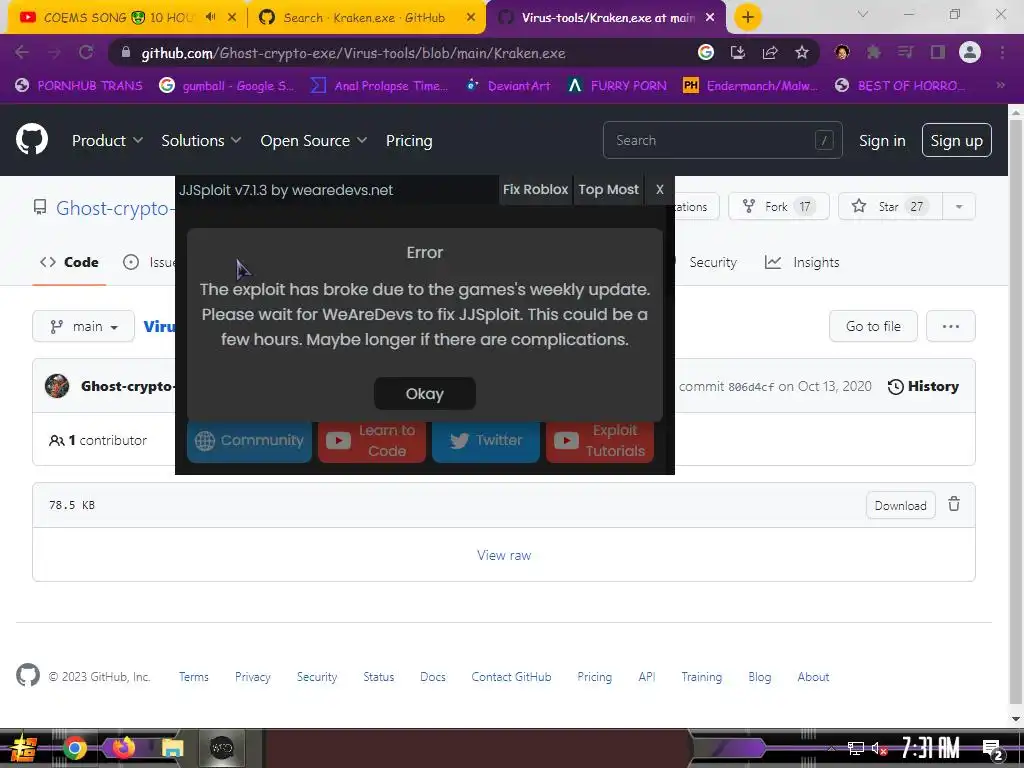
Task: Fork the repository with the Fork button
Action: coord(778,206)
